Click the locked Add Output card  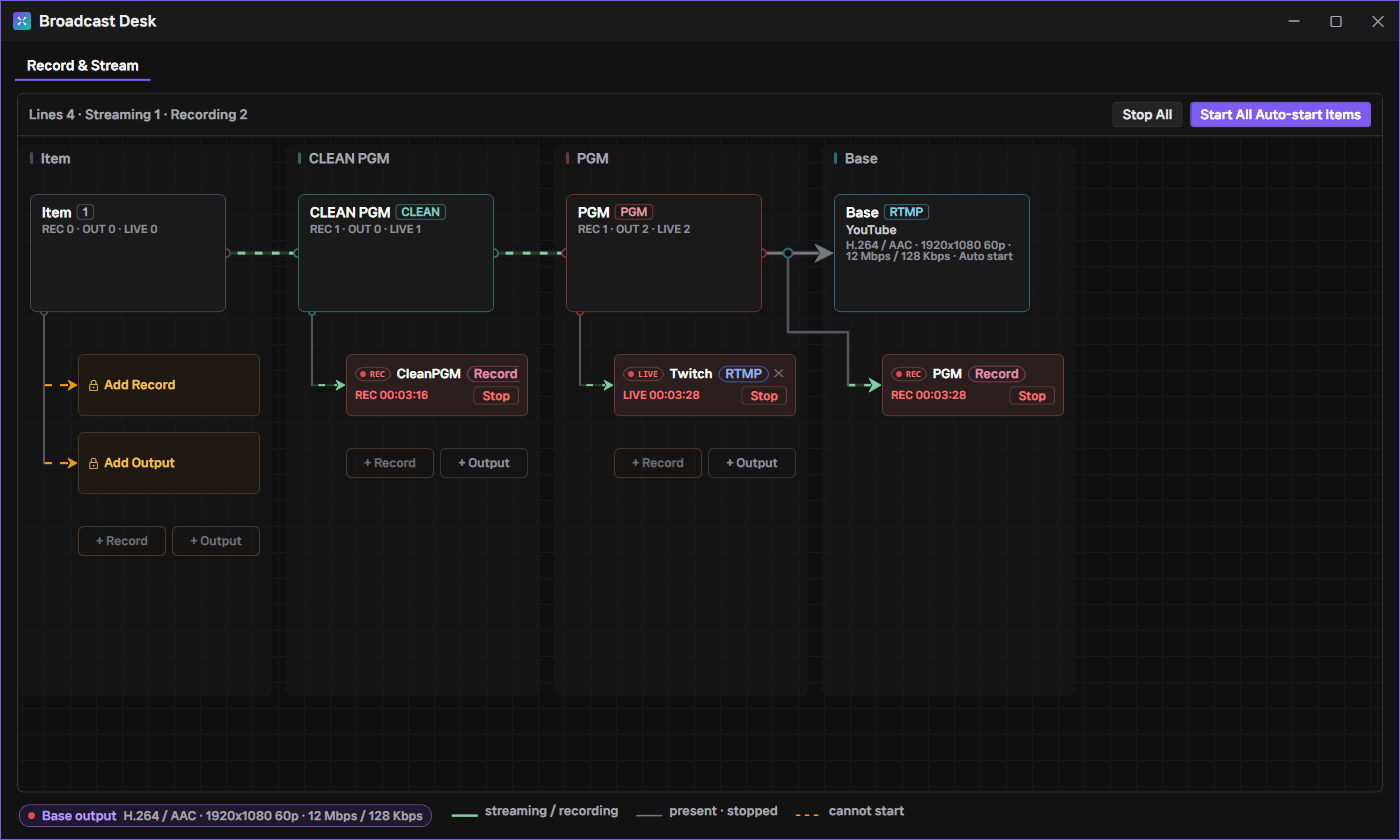pos(169,463)
